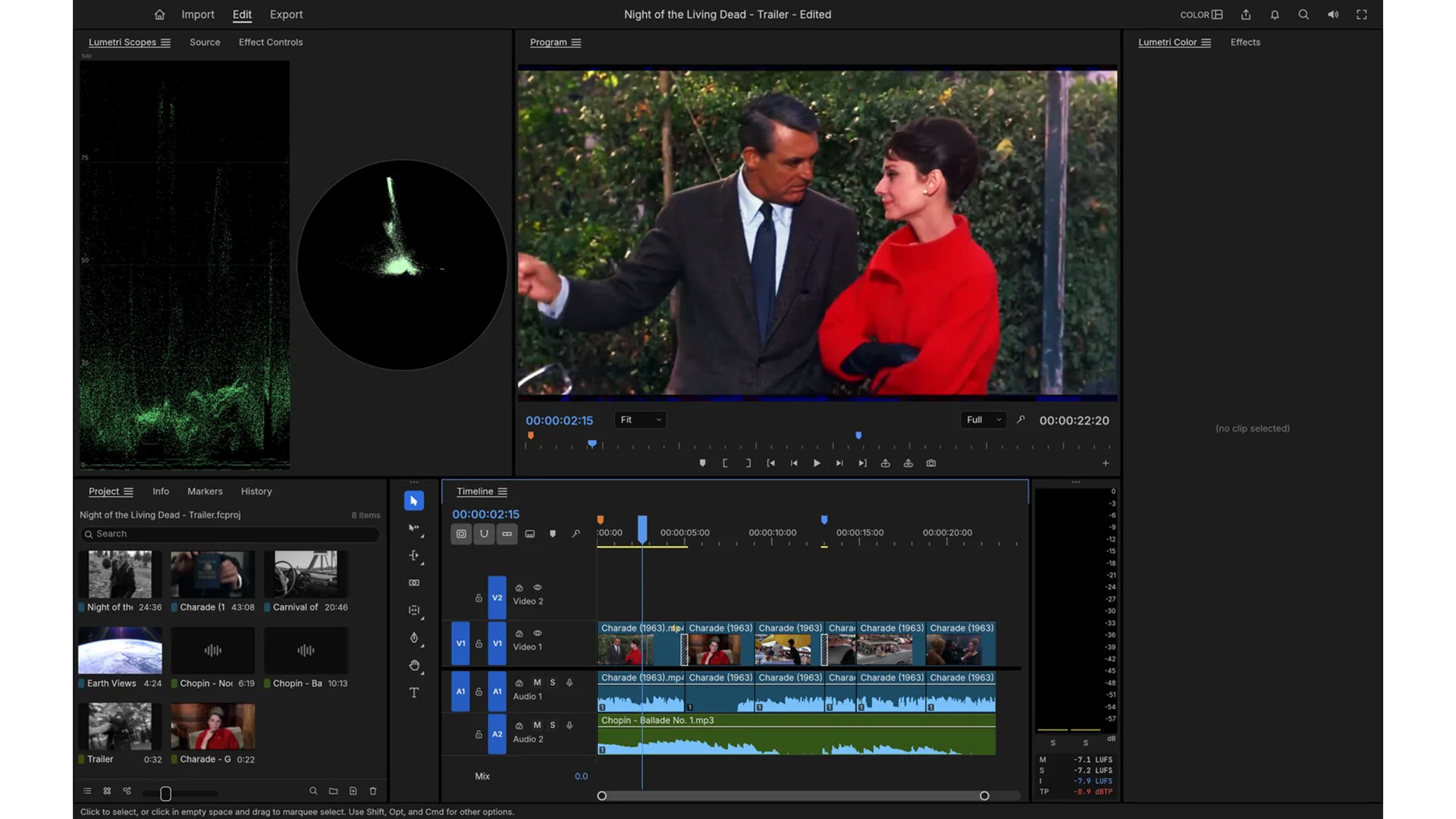Select the Slip tool
The width and height of the screenshot is (1456, 819).
pos(414,610)
